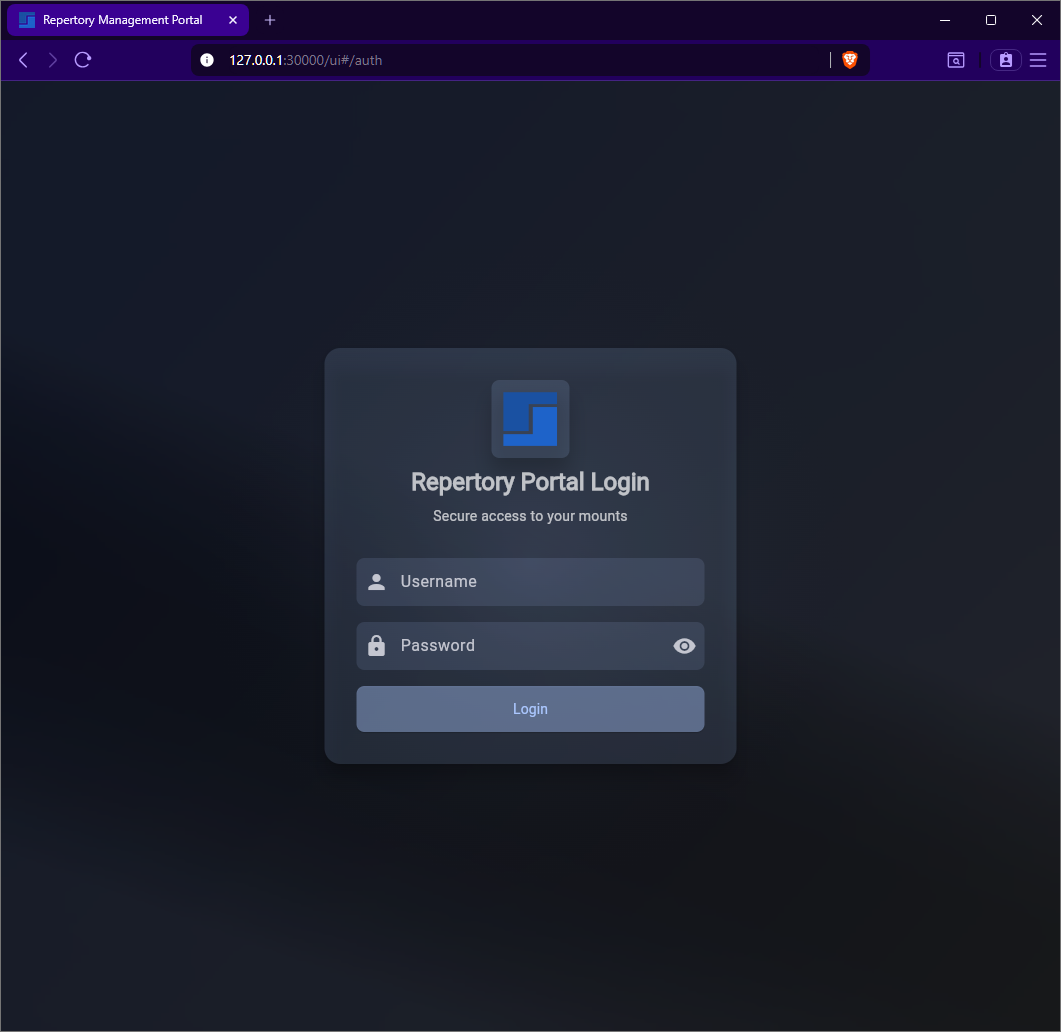Select the Repertory Management Portal tab
The height and width of the screenshot is (1032, 1061).
click(x=120, y=20)
